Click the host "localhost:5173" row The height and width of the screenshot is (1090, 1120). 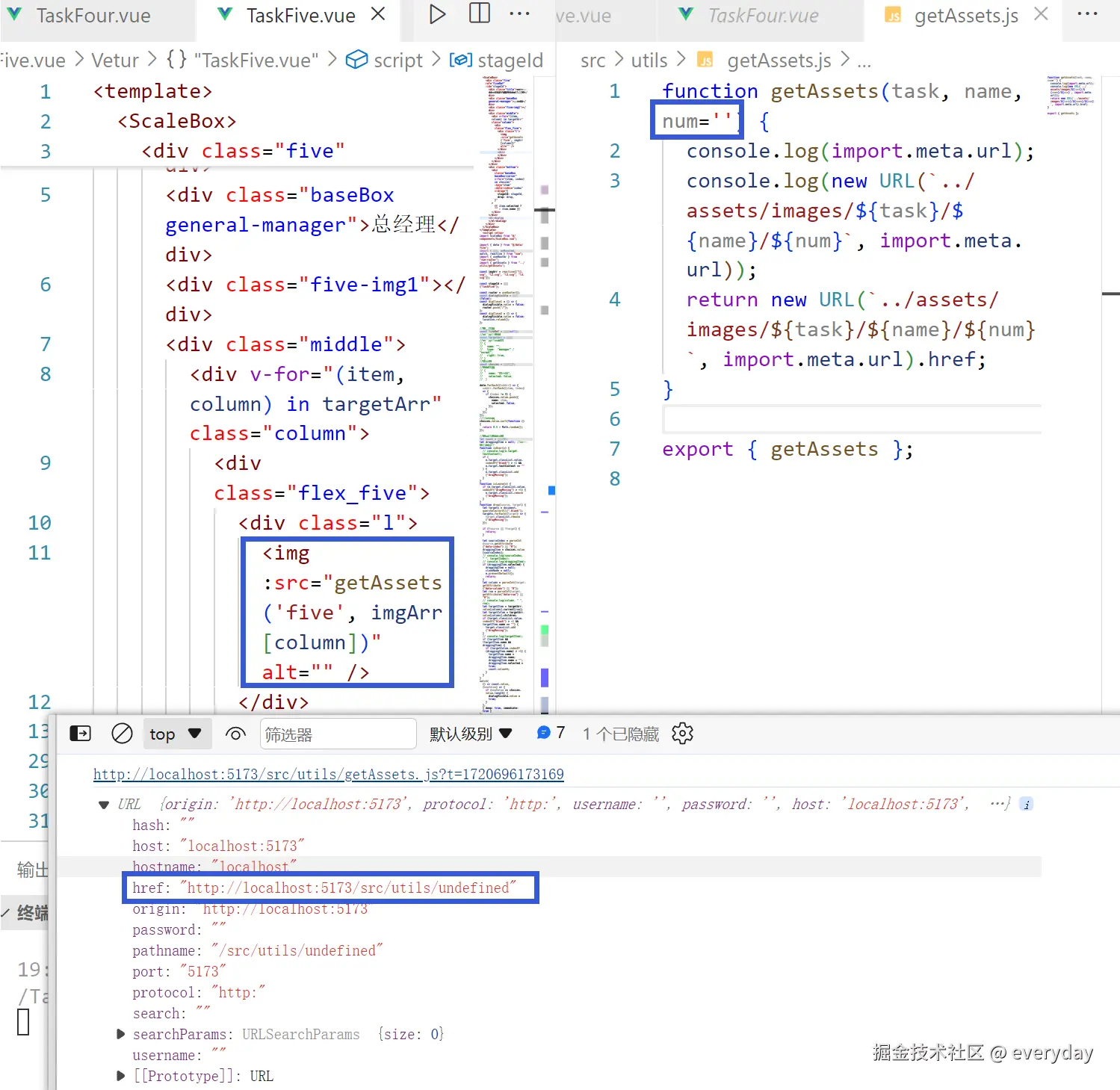click(219, 846)
